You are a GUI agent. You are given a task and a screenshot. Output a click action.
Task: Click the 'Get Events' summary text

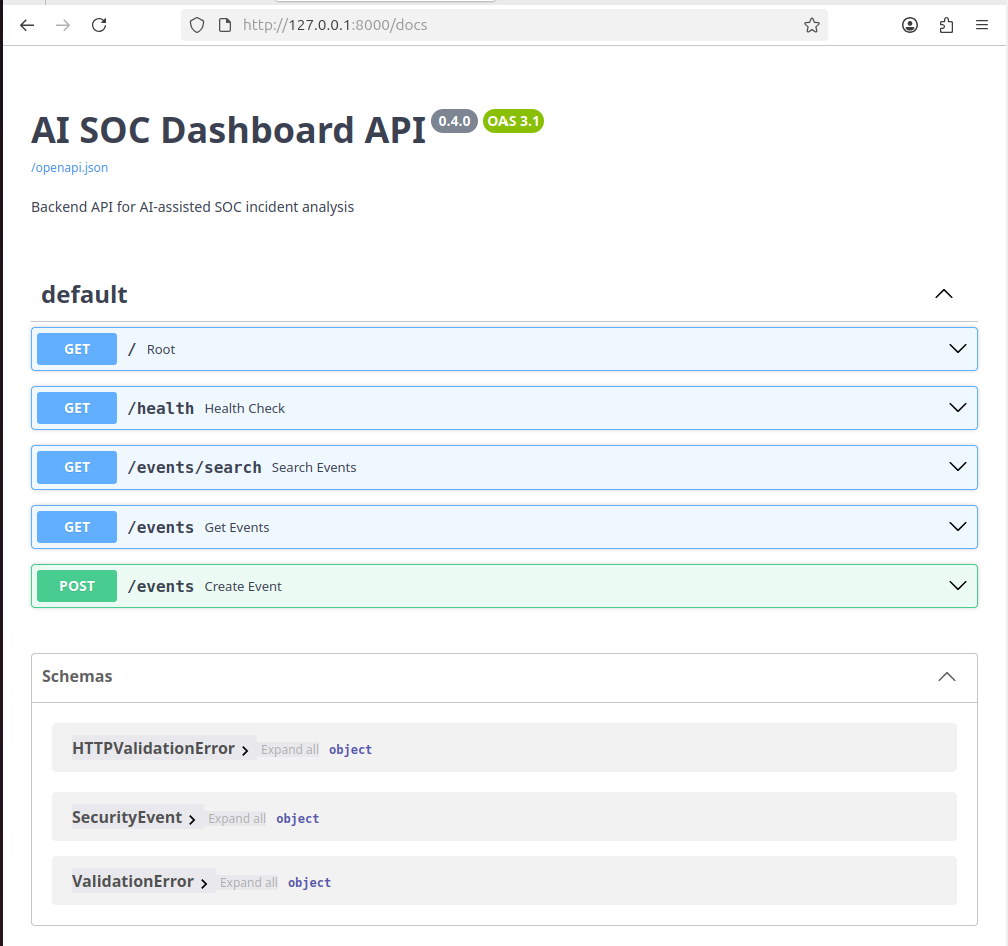(237, 528)
